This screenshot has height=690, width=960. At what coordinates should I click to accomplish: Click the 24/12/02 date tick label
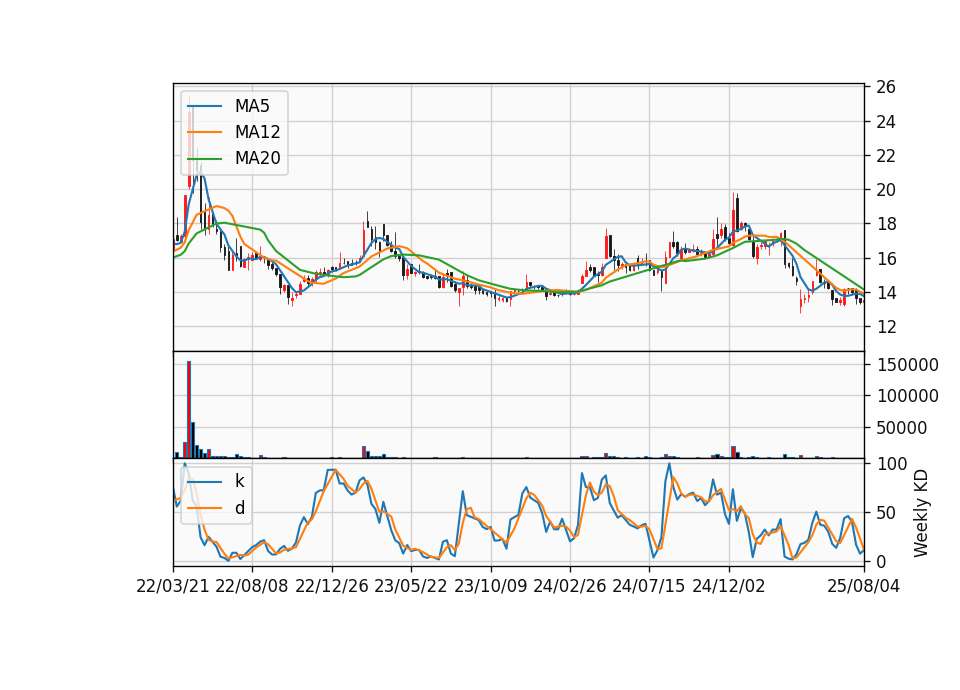click(x=729, y=586)
